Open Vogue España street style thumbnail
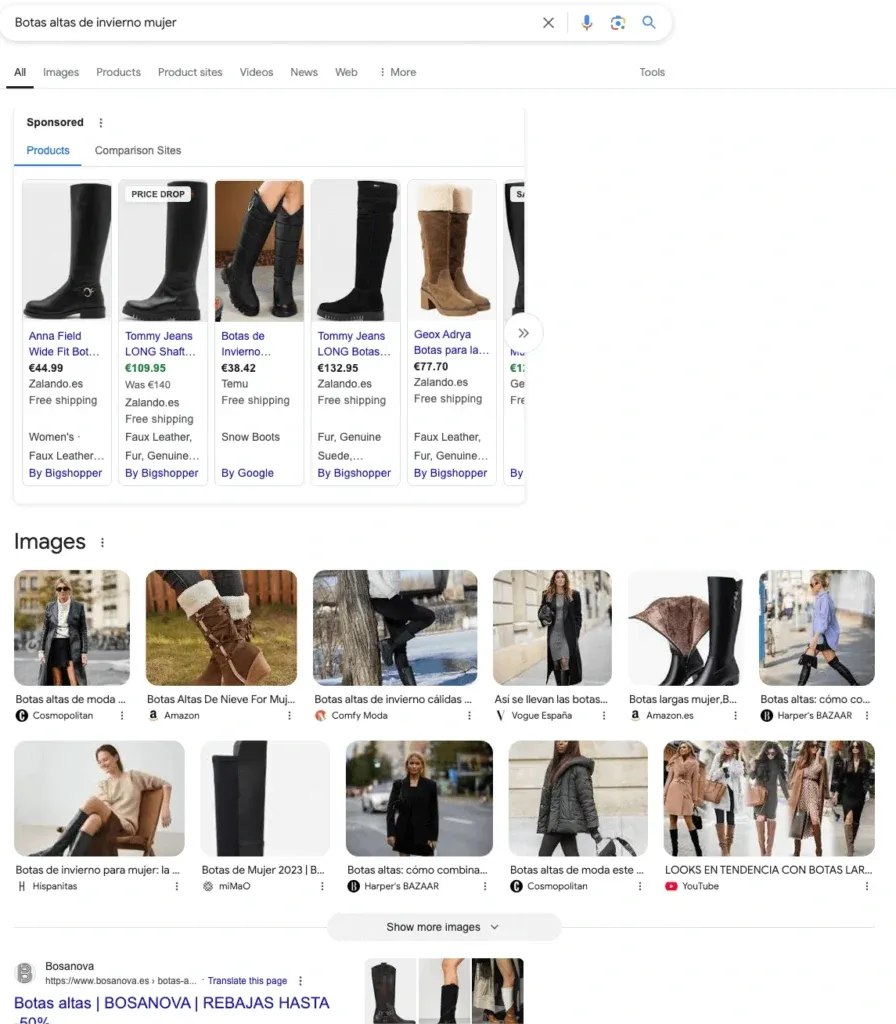Image resolution: width=896 pixels, height=1024 pixels. (x=552, y=628)
